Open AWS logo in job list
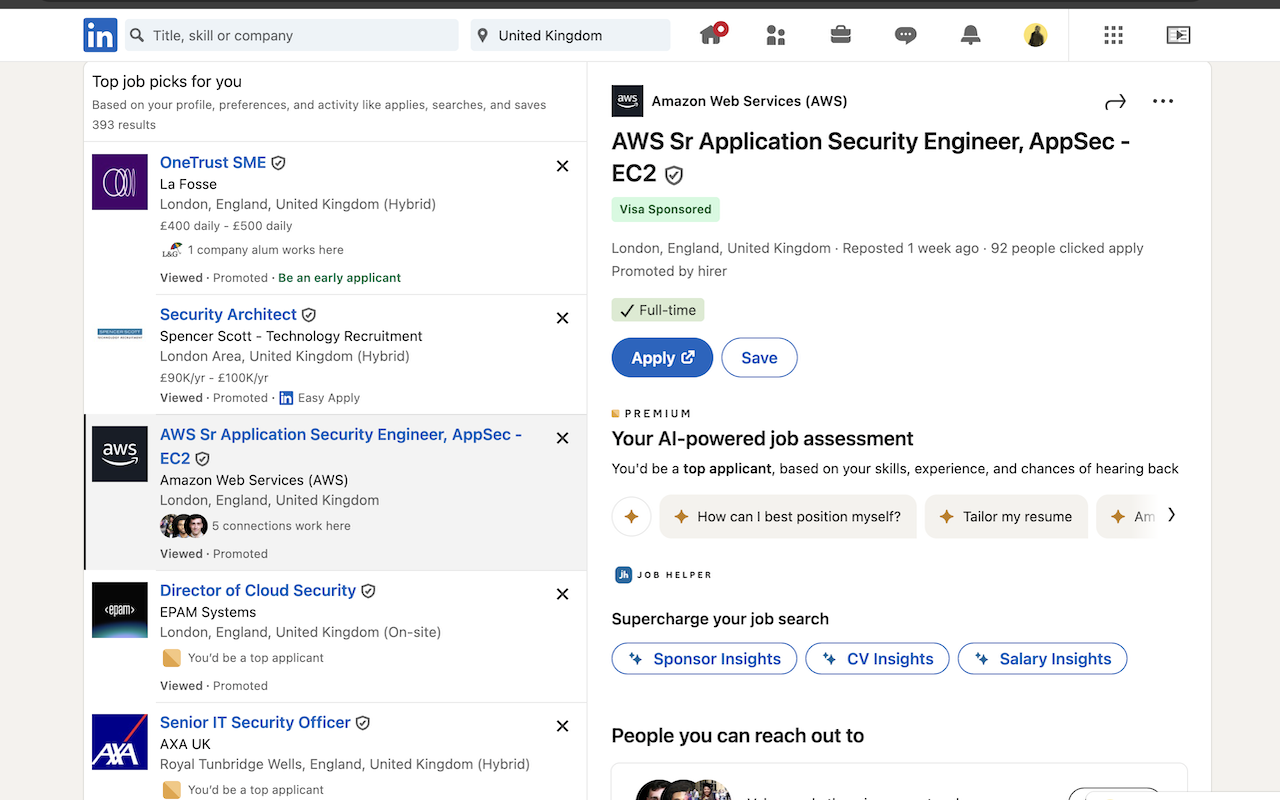 [120, 454]
